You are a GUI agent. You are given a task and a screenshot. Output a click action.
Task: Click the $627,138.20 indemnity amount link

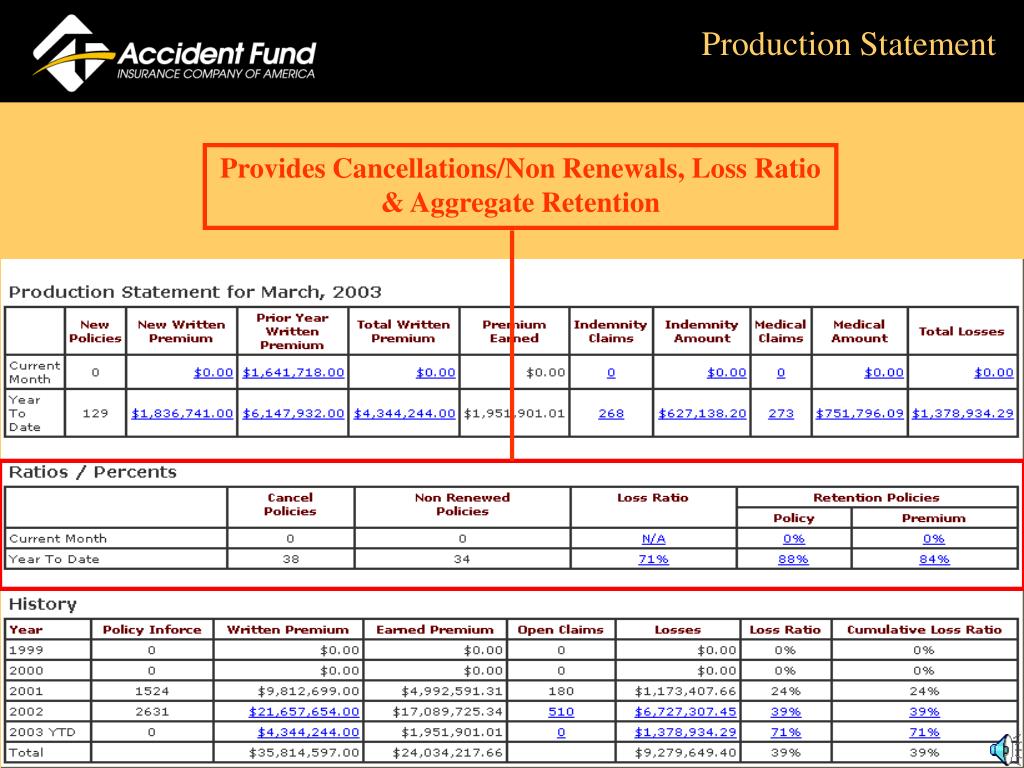pyautogui.click(x=702, y=413)
